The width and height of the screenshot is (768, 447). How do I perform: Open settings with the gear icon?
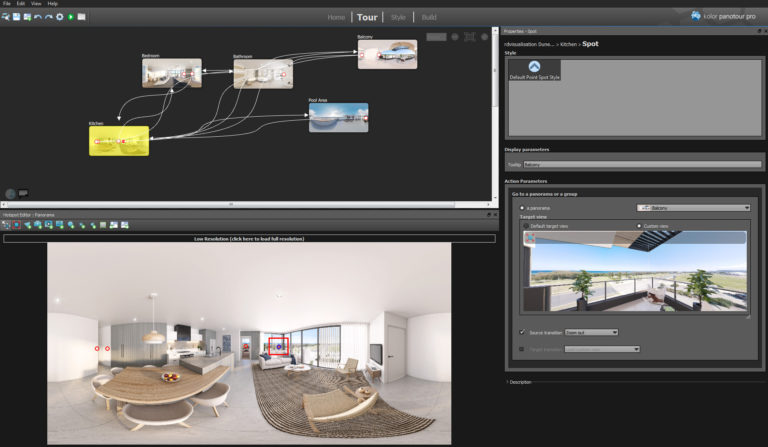click(x=60, y=17)
